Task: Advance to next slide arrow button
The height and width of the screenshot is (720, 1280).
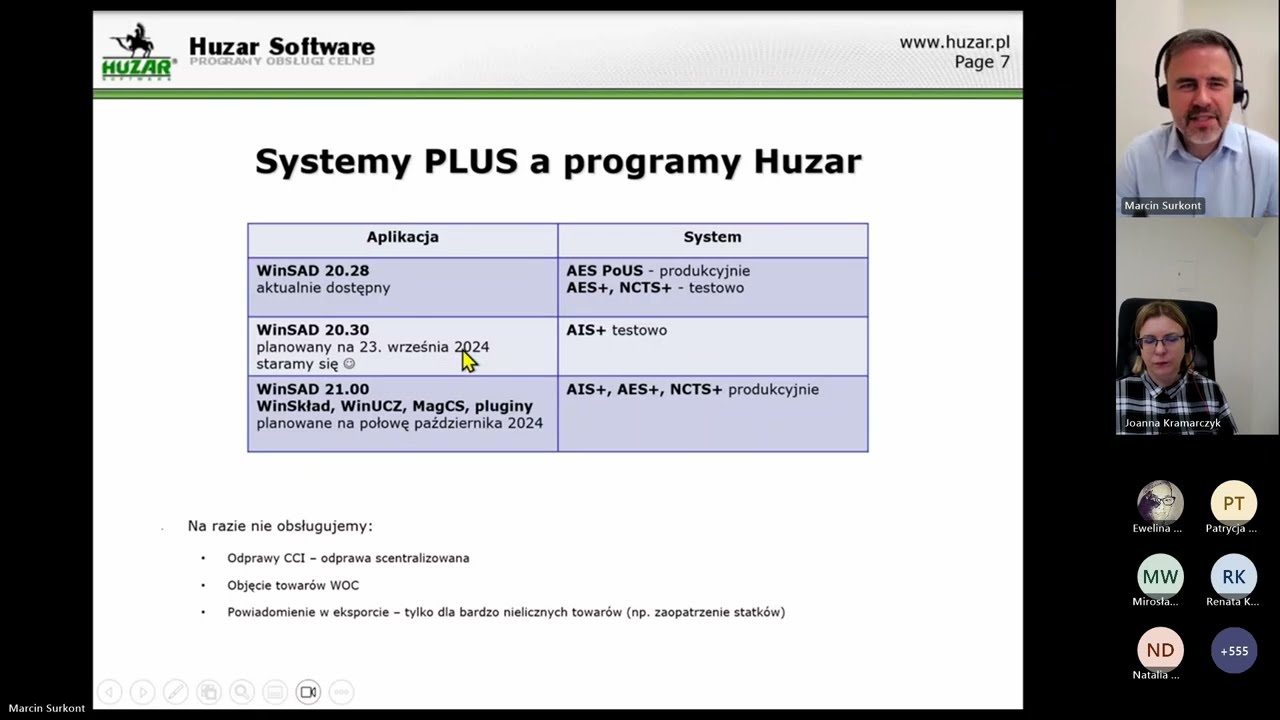Action: tap(143, 691)
